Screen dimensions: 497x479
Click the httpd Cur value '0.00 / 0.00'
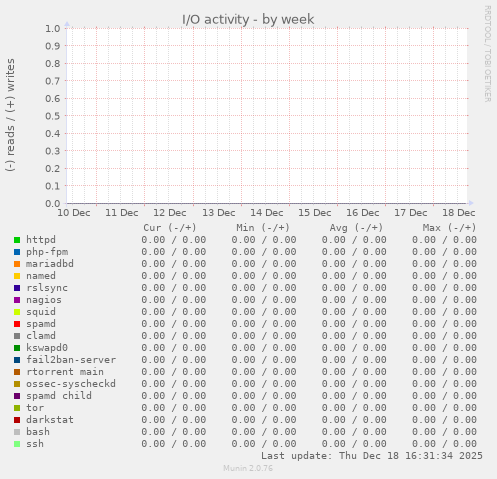[x=173, y=240]
